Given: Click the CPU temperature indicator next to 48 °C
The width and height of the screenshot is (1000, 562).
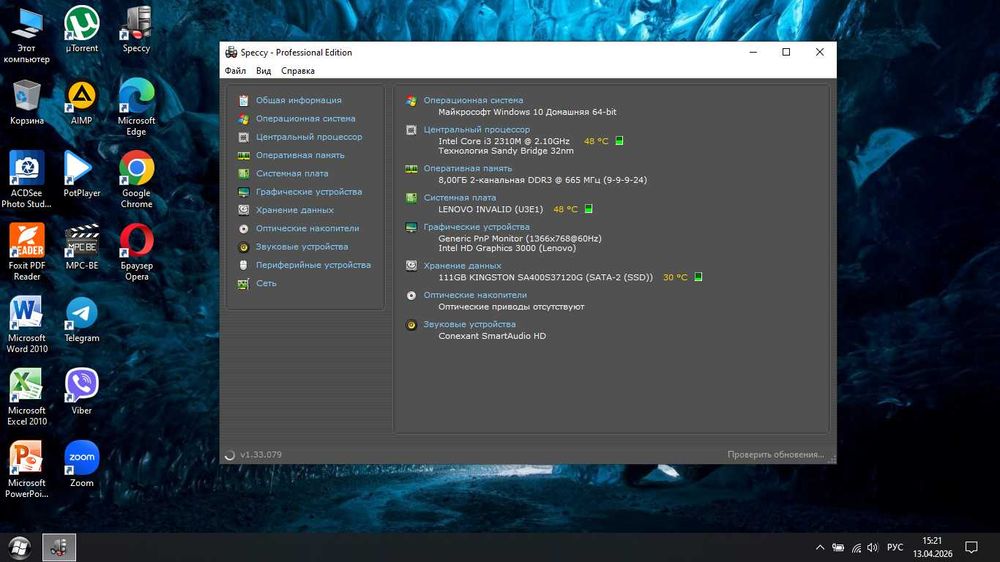Looking at the screenshot, I should 619,141.
